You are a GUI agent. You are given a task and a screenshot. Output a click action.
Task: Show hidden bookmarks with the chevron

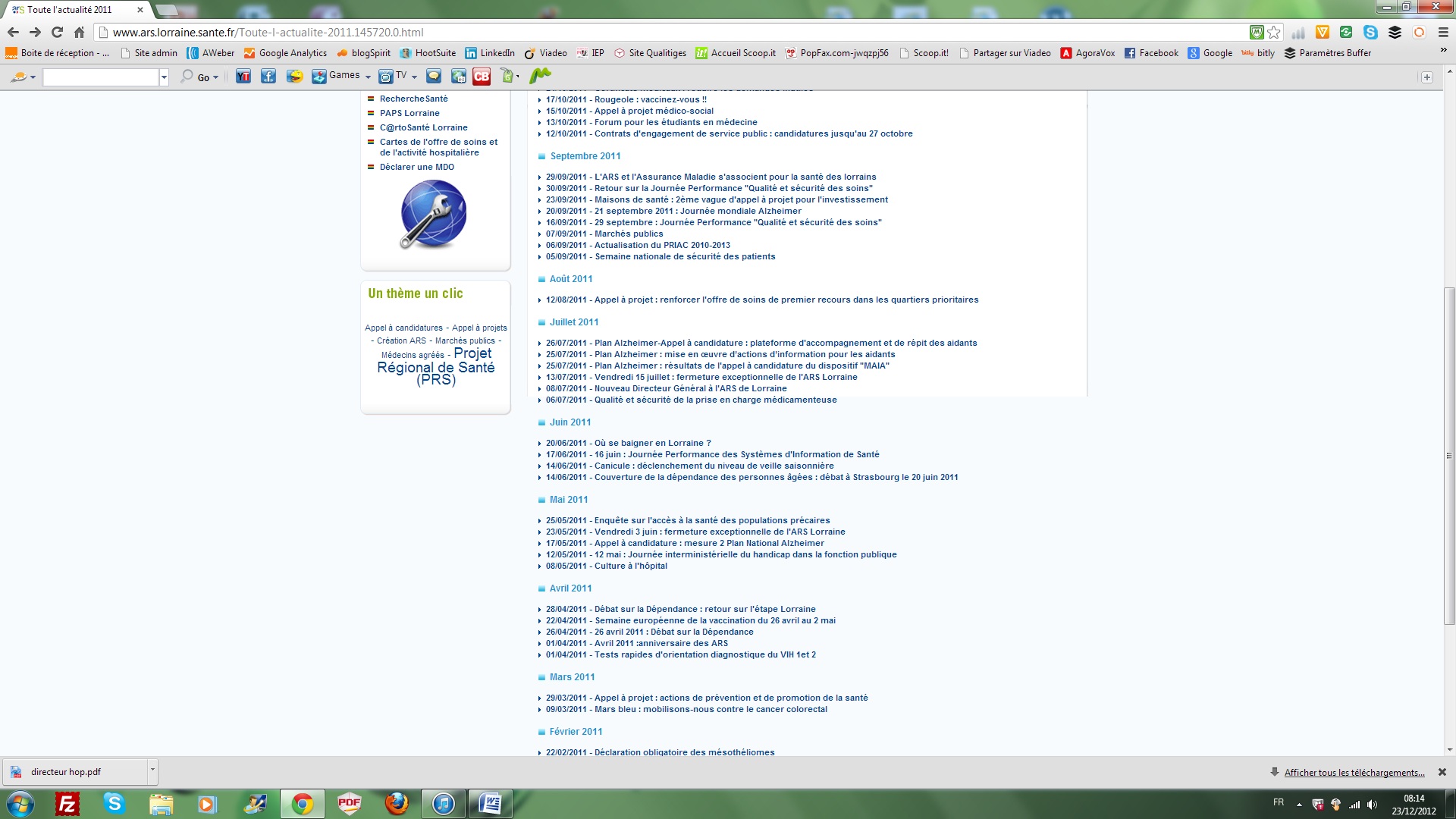(1443, 50)
